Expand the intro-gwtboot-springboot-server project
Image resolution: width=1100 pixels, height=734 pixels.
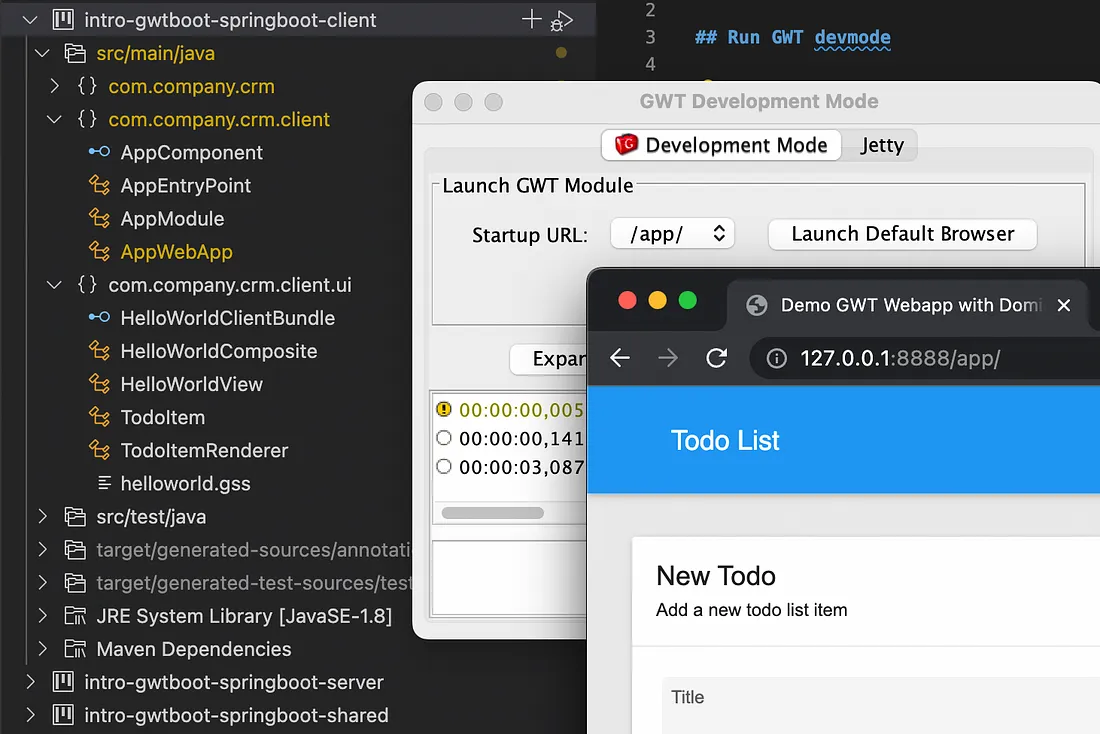(30, 681)
